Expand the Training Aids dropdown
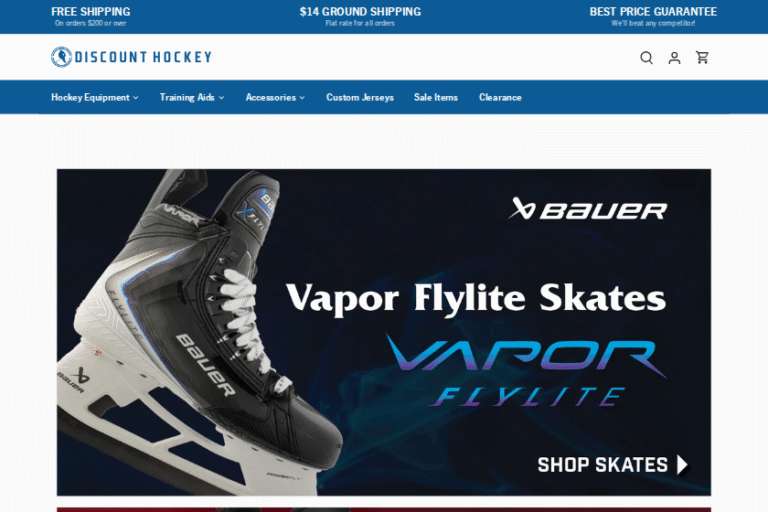Viewport: 768px width, 512px height. coord(192,98)
